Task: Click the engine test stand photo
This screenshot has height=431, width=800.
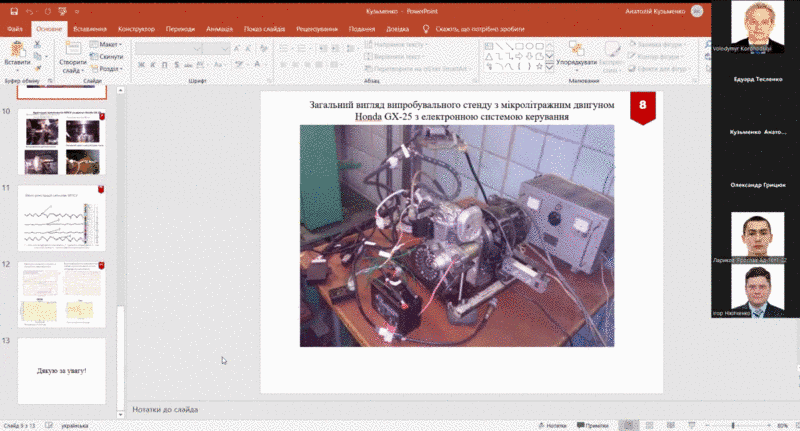Action: (x=457, y=236)
